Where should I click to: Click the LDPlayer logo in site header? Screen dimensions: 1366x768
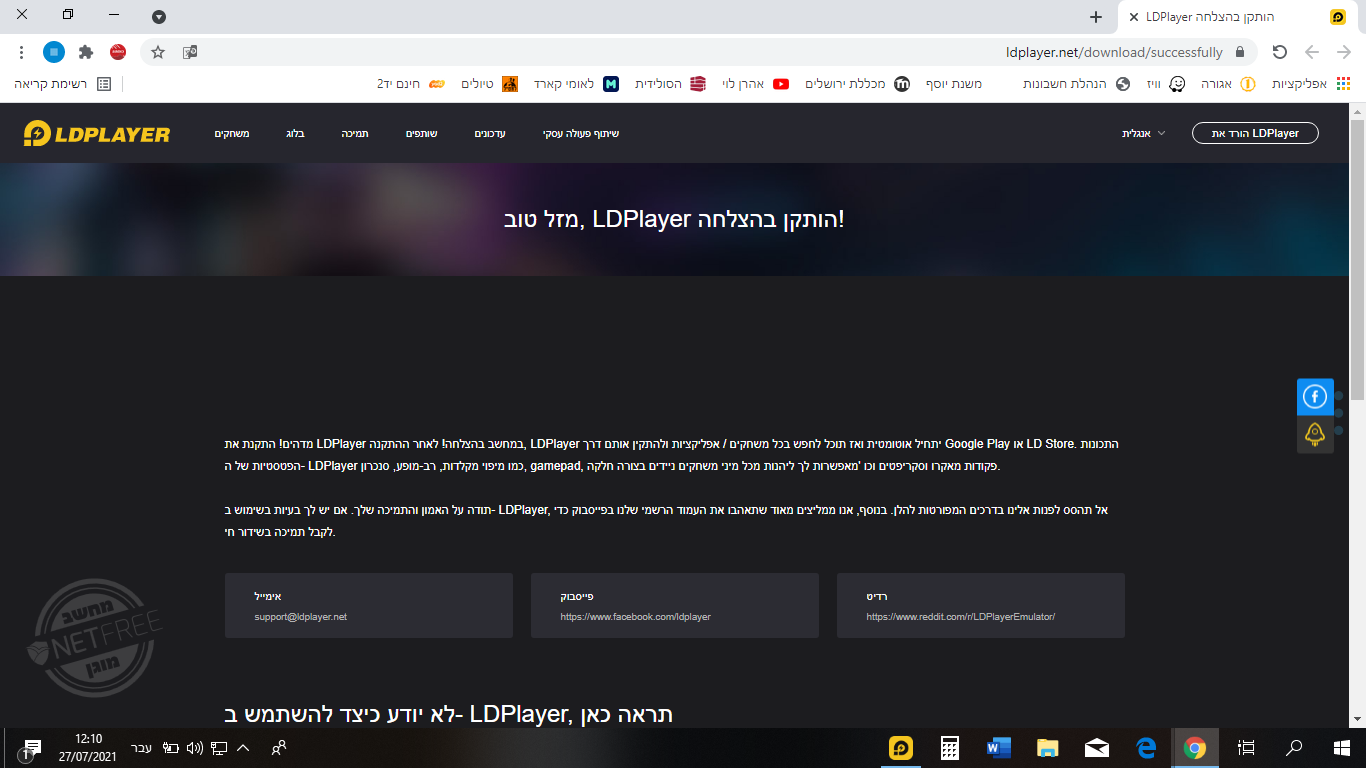point(97,134)
